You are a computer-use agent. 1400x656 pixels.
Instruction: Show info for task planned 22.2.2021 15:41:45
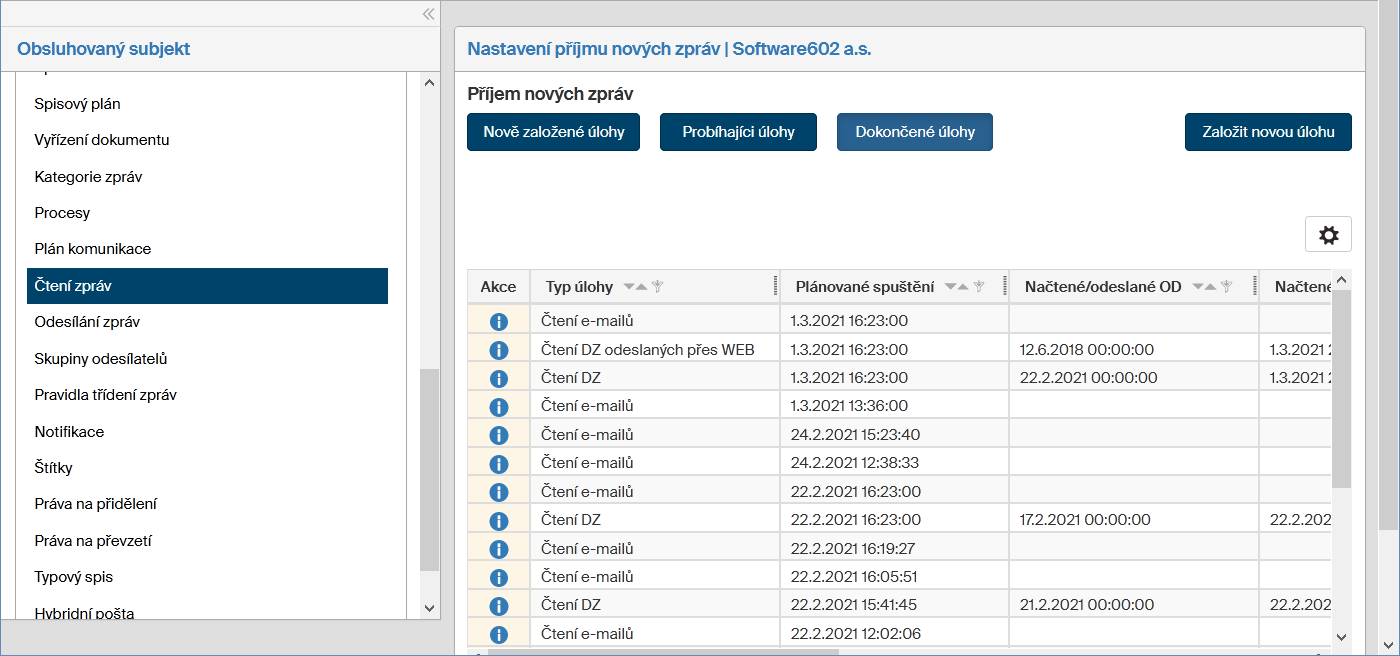498,606
